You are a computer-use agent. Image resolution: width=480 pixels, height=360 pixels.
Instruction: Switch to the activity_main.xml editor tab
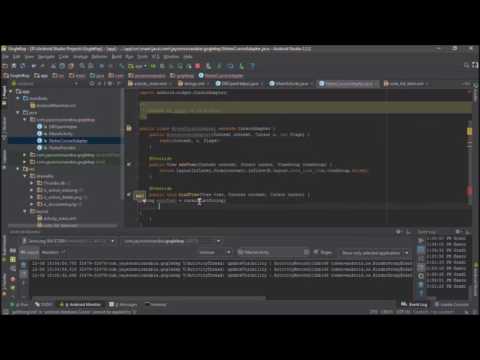tap(150, 84)
